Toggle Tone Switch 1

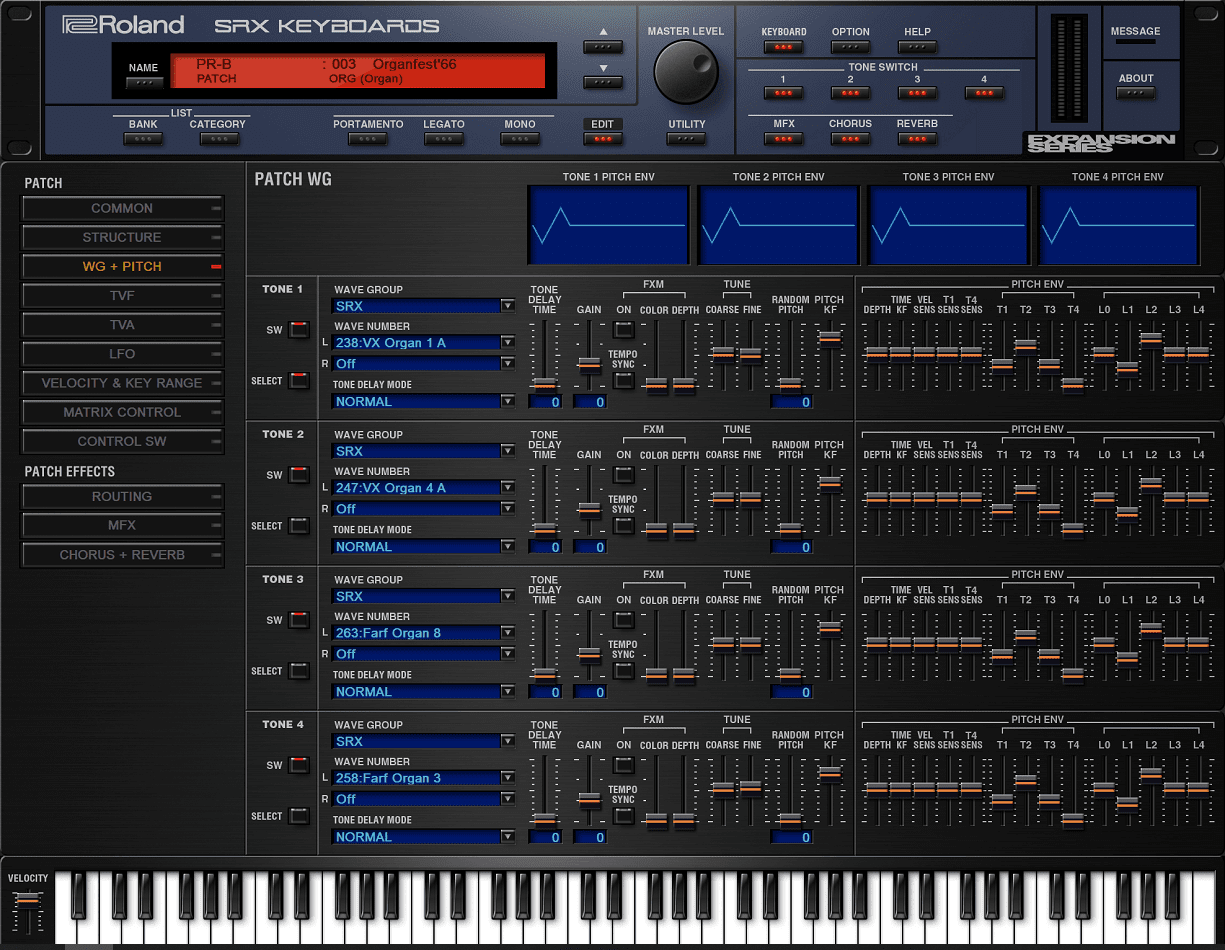click(783, 93)
